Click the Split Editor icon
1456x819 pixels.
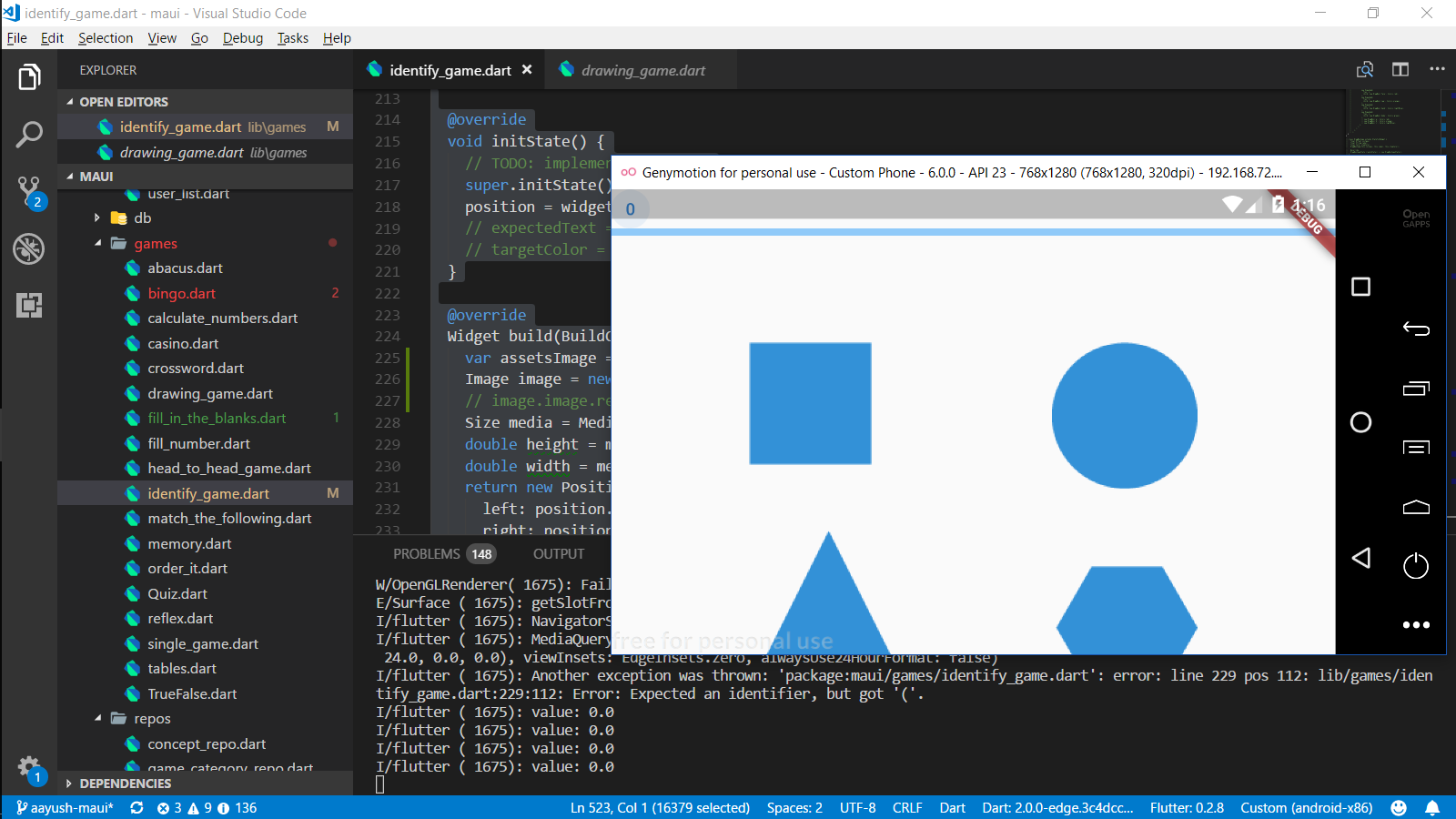tap(1400, 69)
